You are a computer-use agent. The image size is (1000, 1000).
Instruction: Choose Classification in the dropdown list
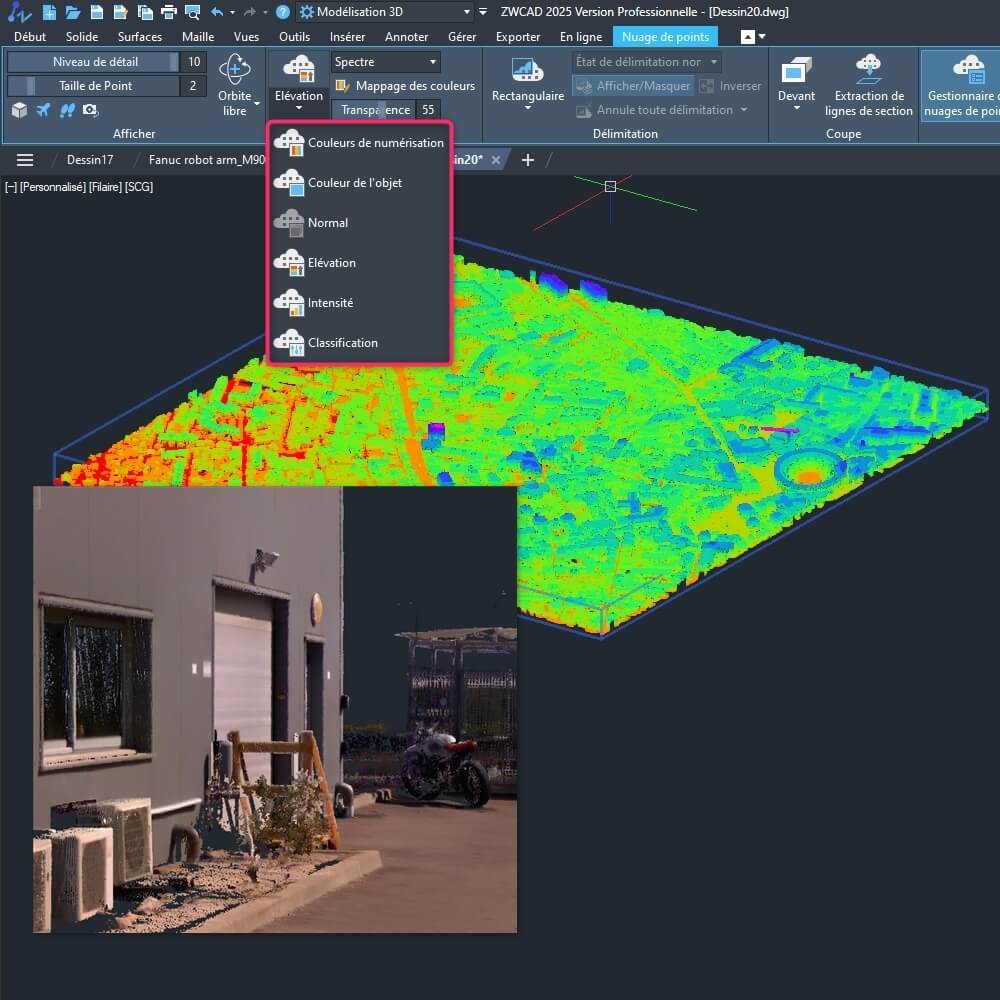click(x=342, y=343)
